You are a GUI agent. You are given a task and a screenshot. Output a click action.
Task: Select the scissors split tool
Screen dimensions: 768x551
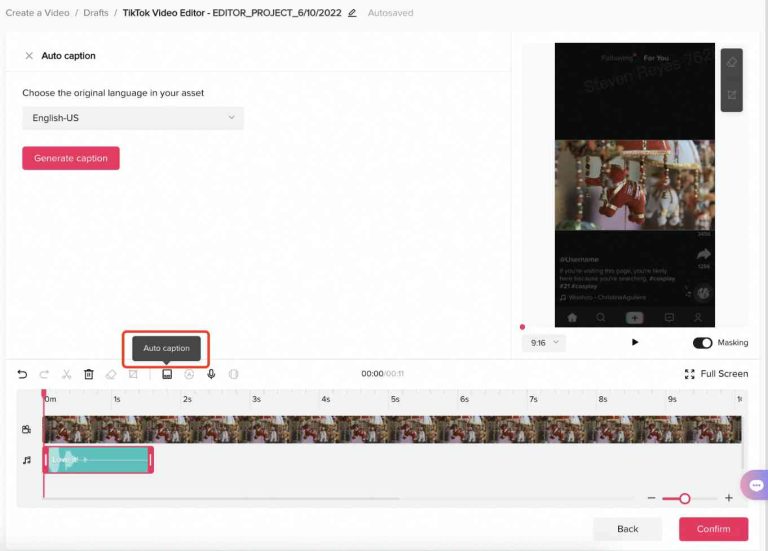click(x=67, y=374)
